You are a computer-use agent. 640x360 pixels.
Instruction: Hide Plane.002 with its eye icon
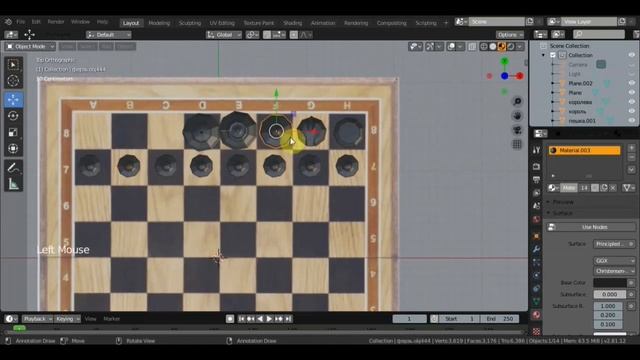(631, 83)
